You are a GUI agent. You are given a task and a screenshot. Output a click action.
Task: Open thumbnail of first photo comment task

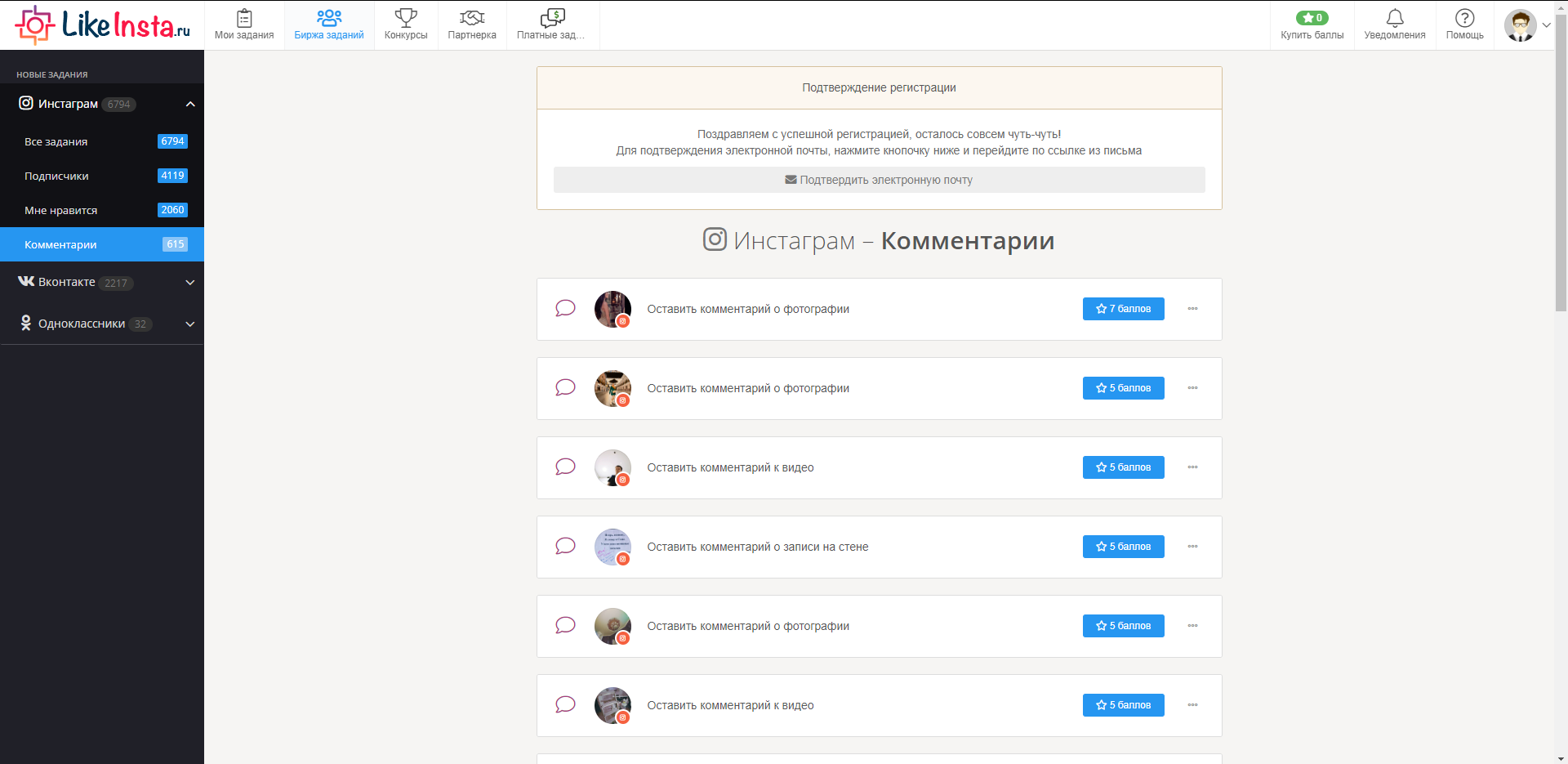(x=612, y=309)
